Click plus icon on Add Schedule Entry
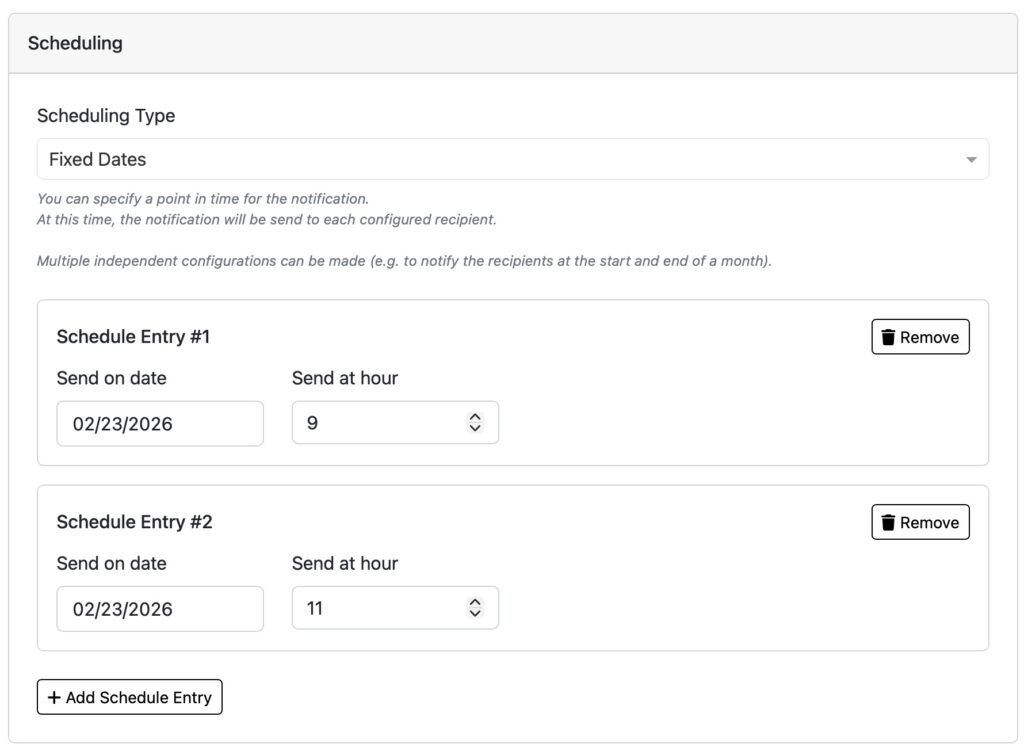This screenshot has height=755, width=1024. point(54,698)
